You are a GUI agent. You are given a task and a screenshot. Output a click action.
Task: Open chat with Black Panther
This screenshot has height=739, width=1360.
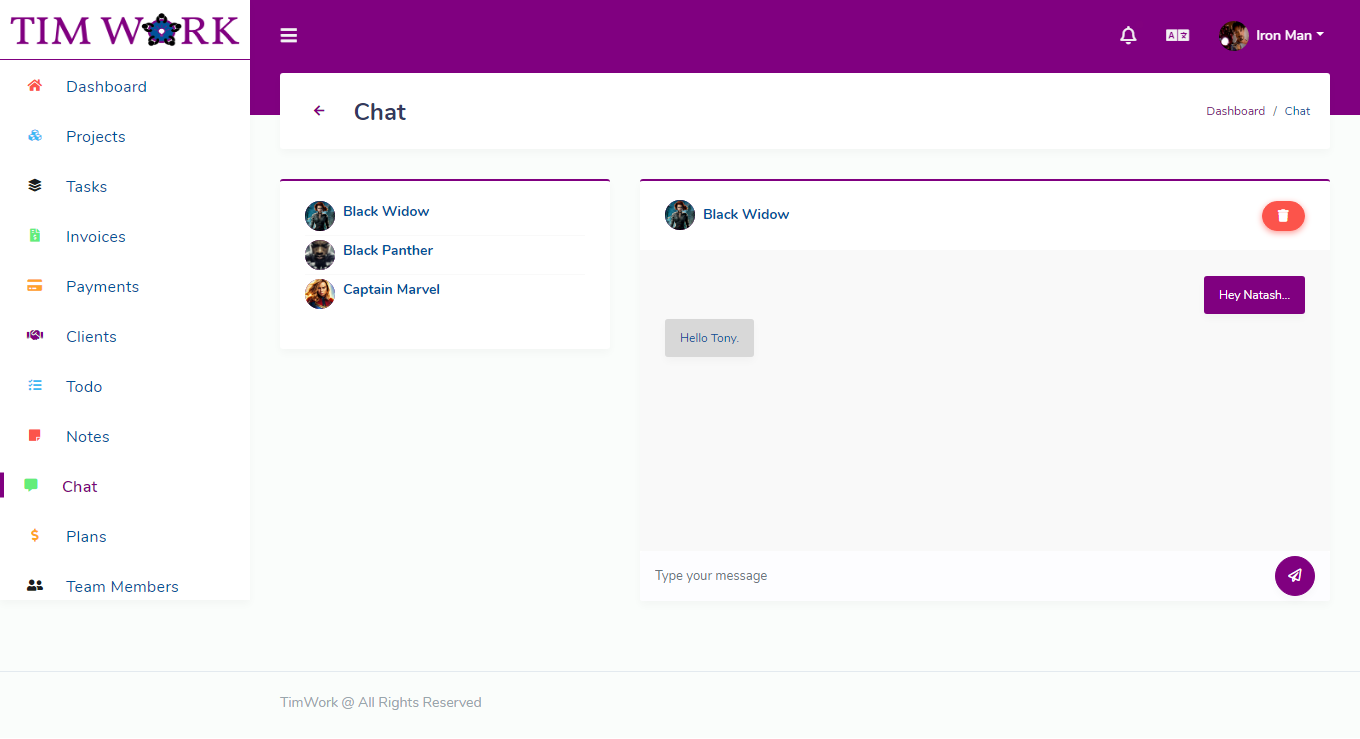387,250
